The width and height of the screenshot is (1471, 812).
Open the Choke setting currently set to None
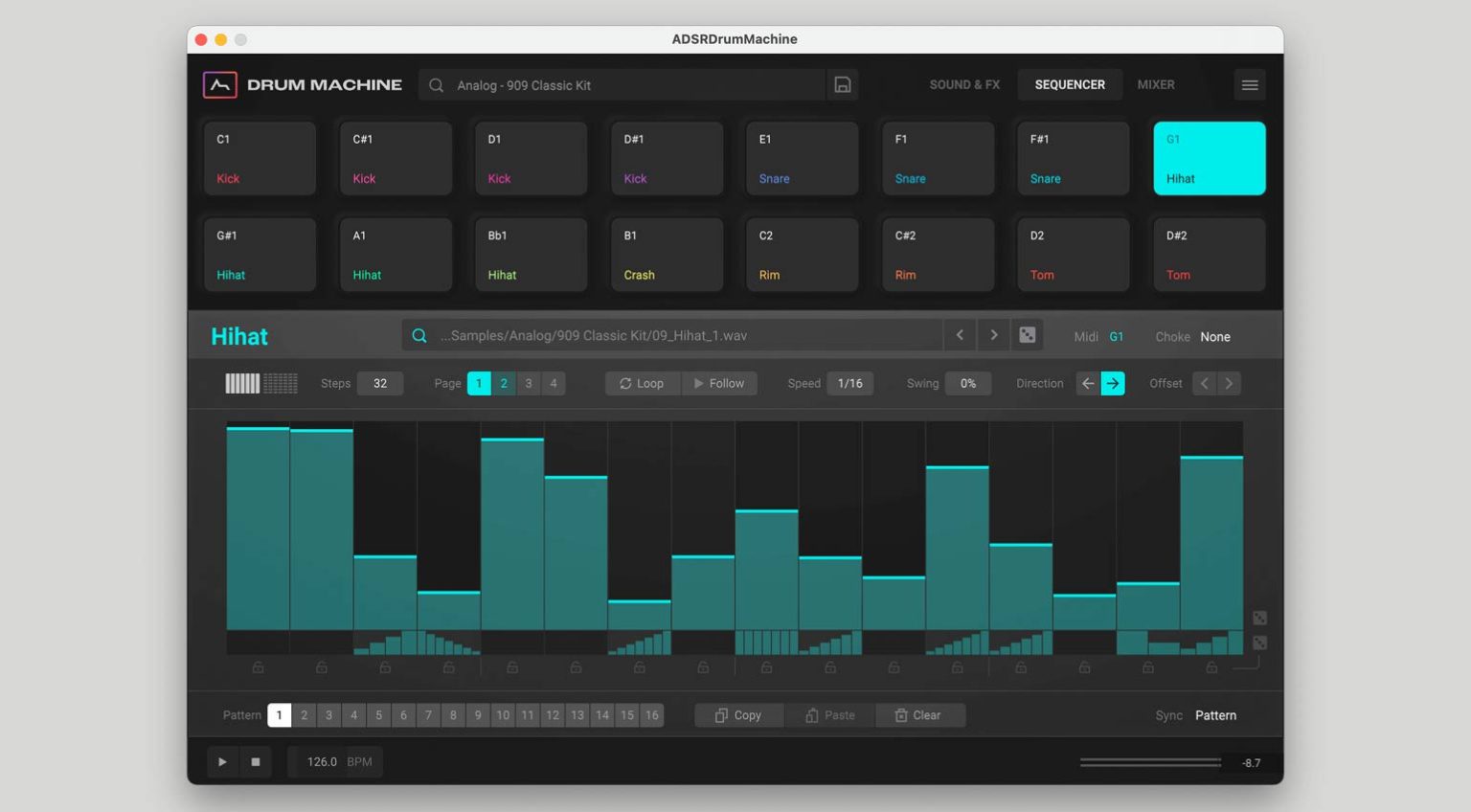(x=1215, y=336)
